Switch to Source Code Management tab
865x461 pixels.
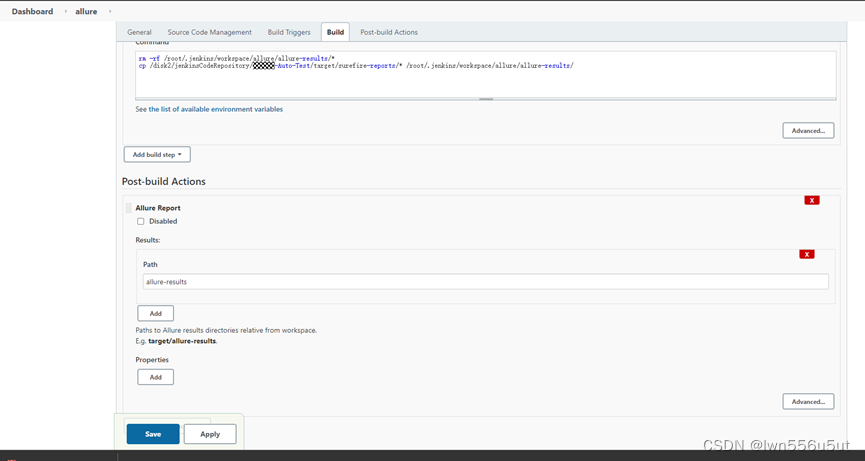(x=210, y=32)
